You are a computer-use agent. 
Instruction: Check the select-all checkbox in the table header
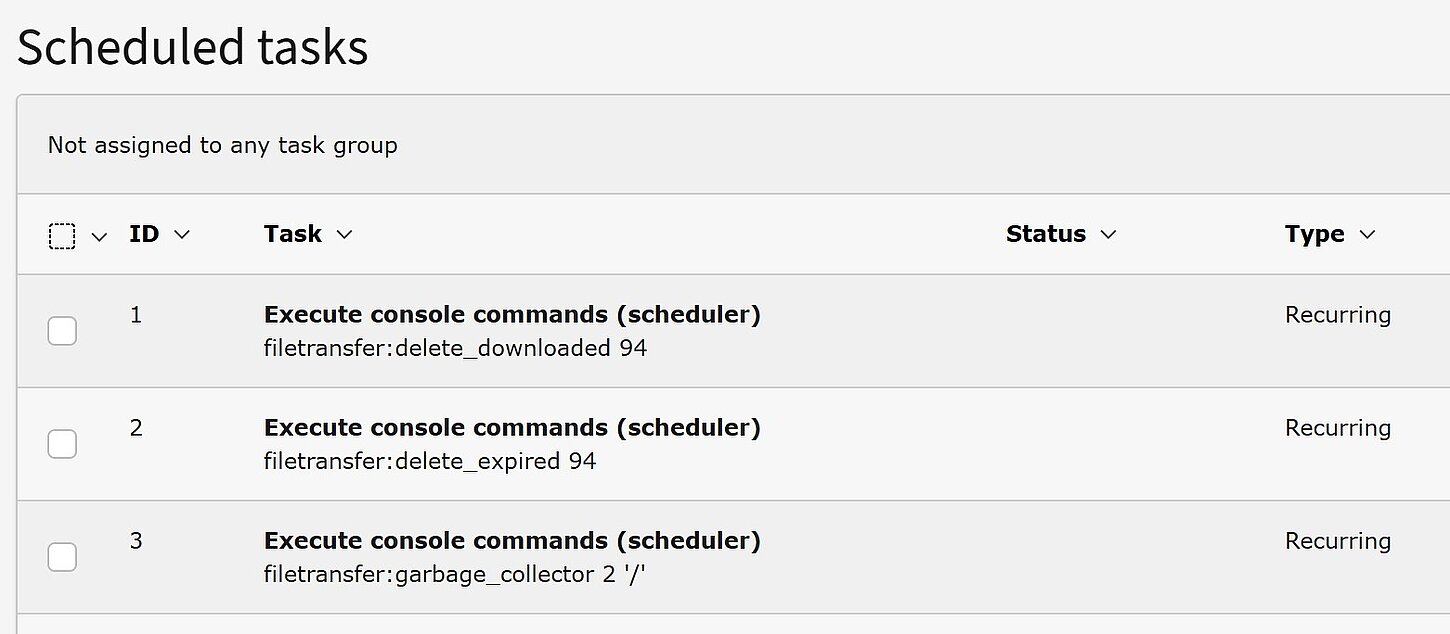tap(62, 234)
